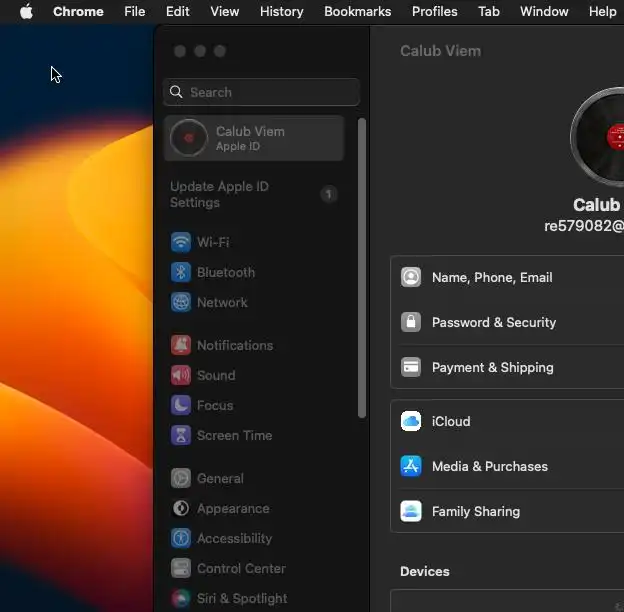Click the sidebar Apple ID avatar picture
Screen dimensions: 624x612
pyautogui.click(x=189, y=138)
